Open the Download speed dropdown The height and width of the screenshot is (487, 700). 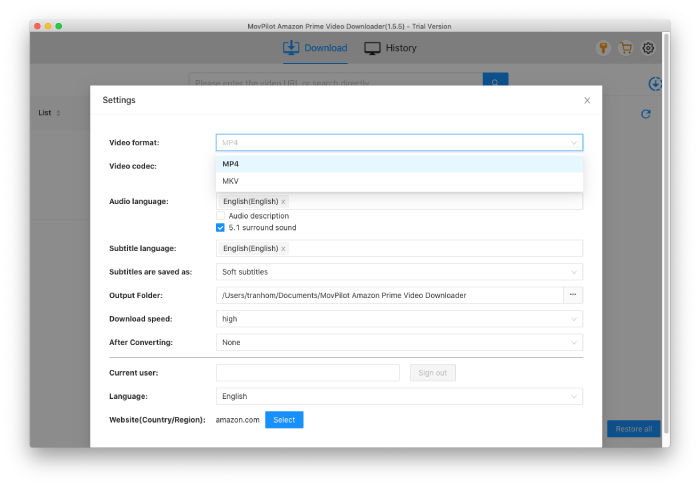(399, 319)
